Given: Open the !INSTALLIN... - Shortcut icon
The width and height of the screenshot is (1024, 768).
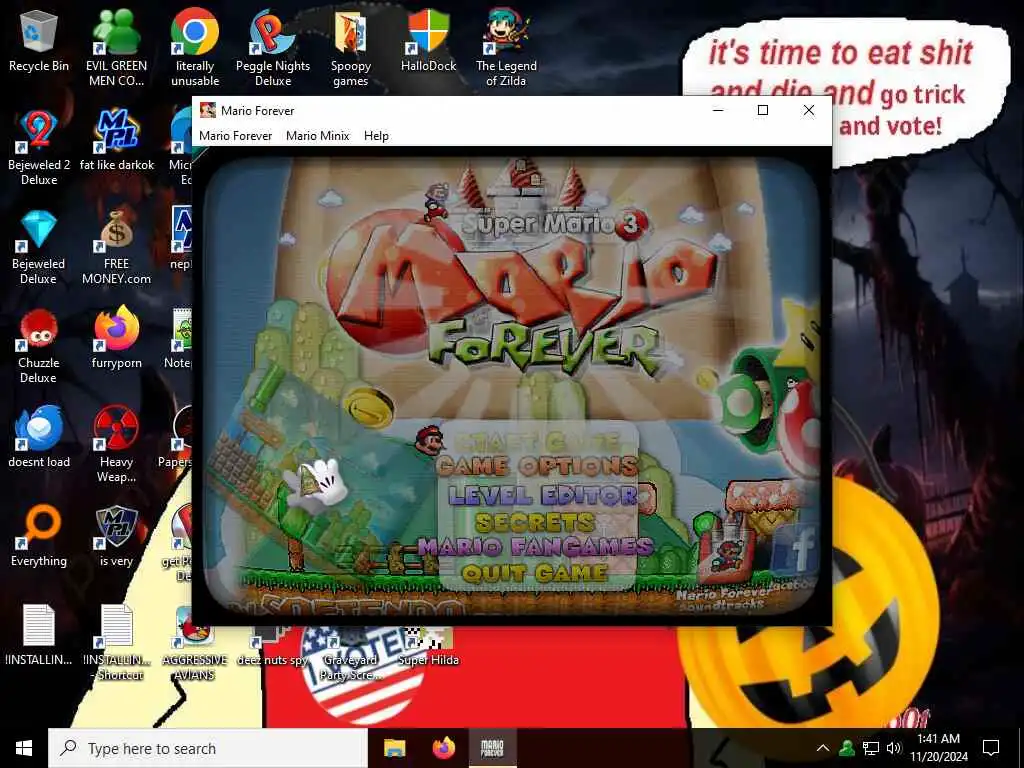Looking at the screenshot, I should [116, 643].
